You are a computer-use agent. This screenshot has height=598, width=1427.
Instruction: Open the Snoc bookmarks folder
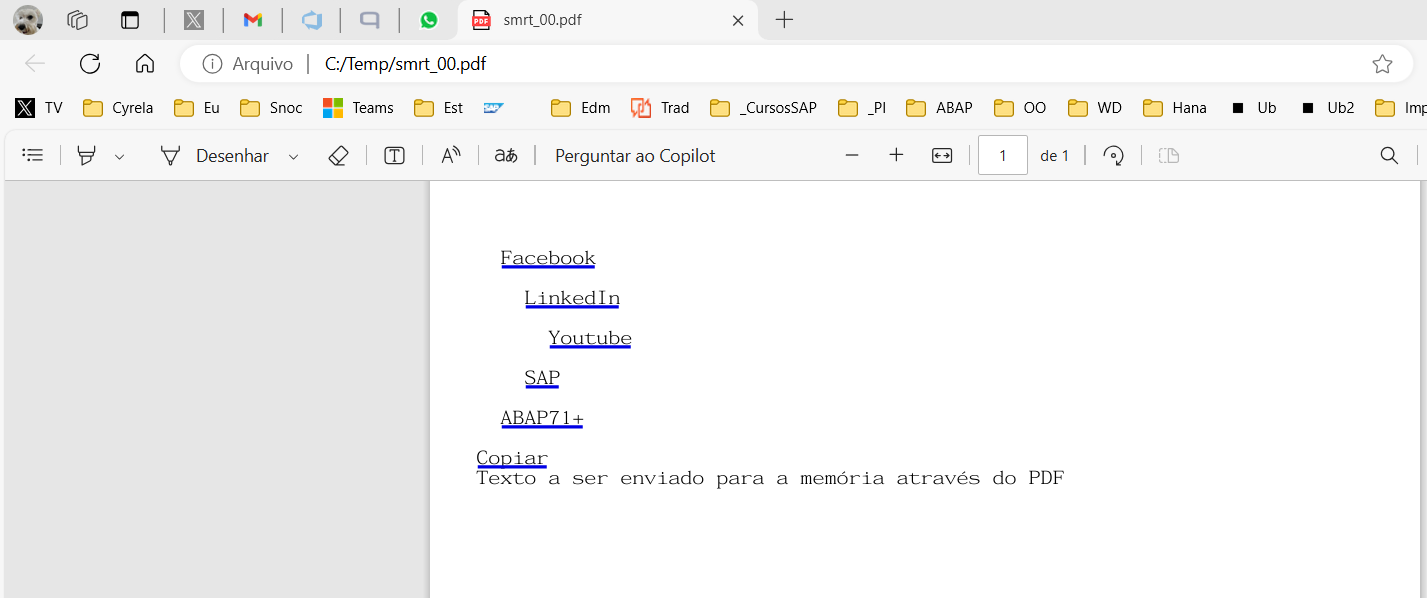pos(271,108)
